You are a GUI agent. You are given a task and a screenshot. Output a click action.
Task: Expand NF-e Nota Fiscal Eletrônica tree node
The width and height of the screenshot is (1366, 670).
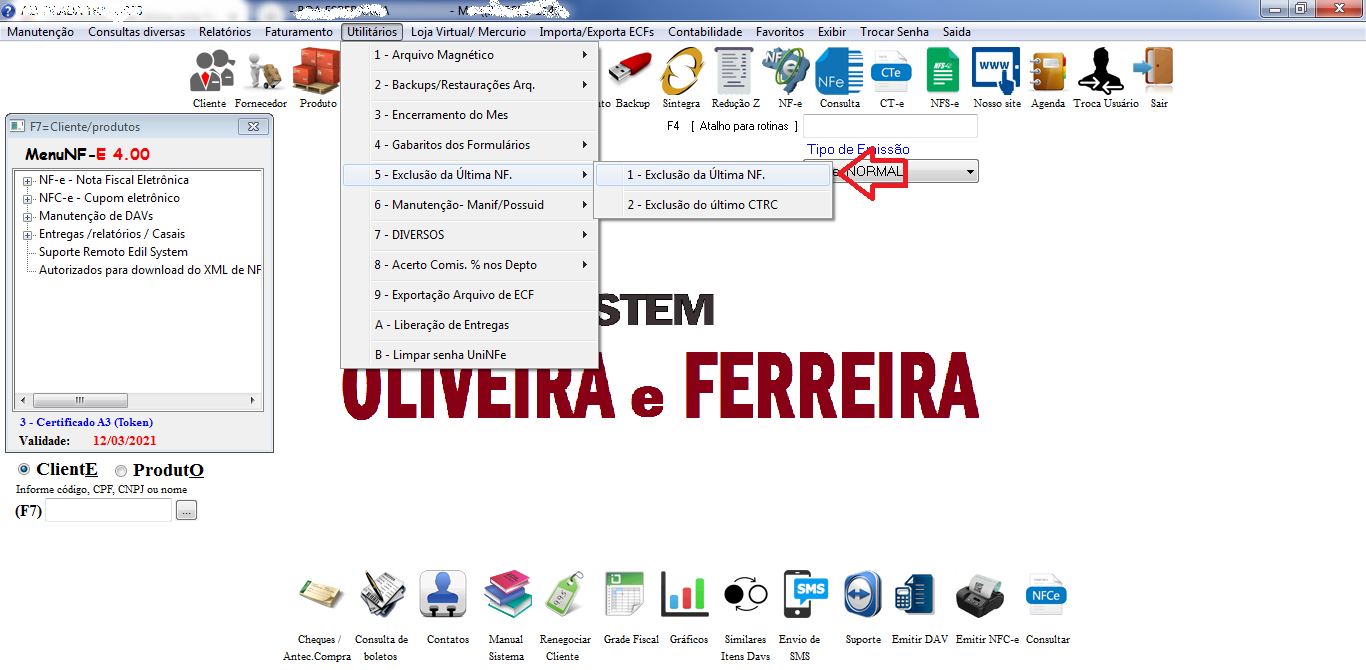[28, 181]
